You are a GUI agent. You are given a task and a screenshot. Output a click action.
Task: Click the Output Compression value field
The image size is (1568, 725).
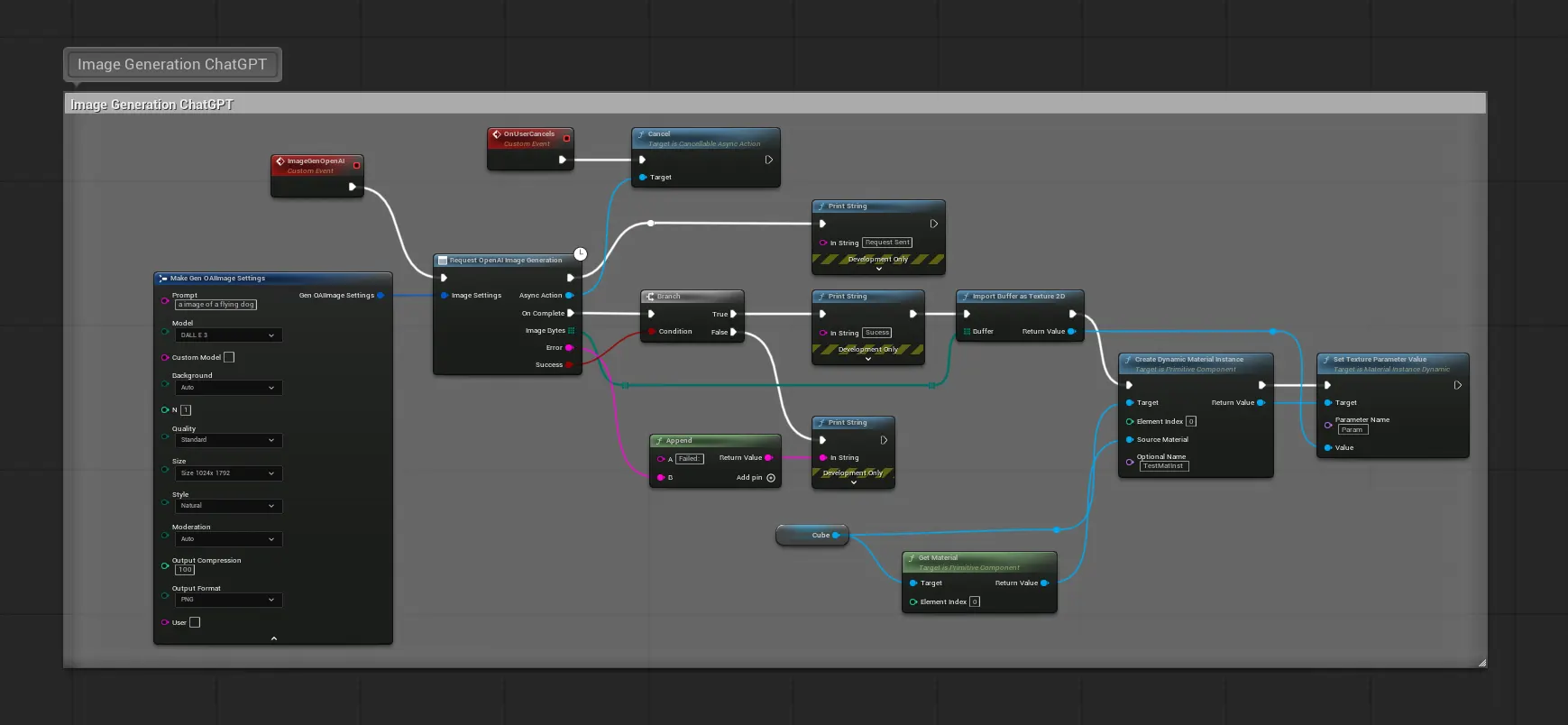185,570
